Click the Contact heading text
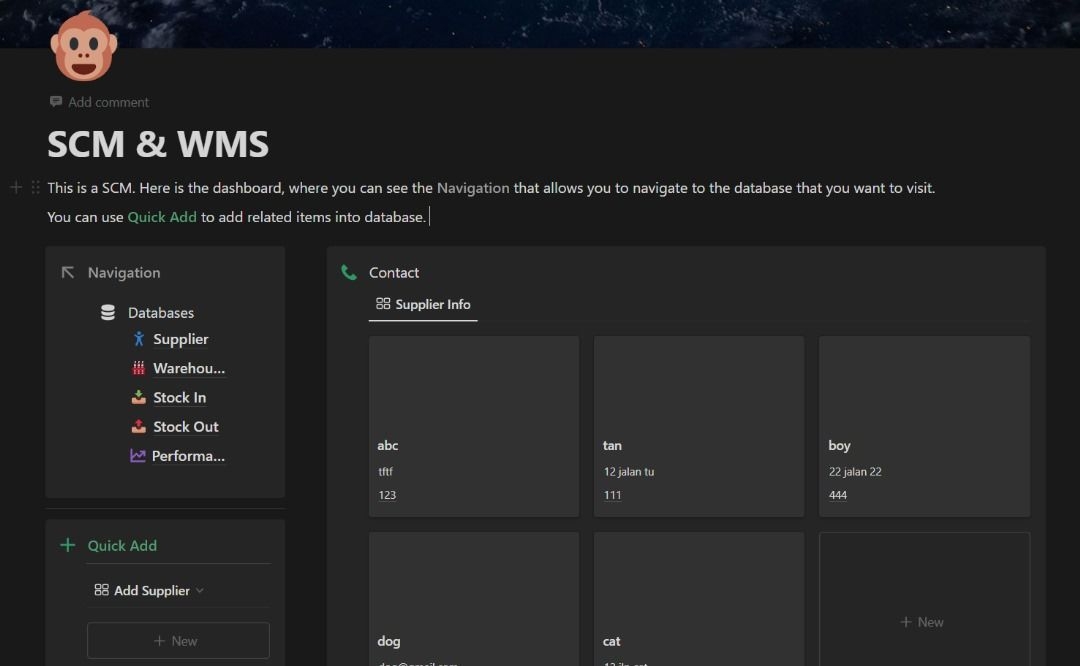The height and width of the screenshot is (666, 1080). point(394,273)
